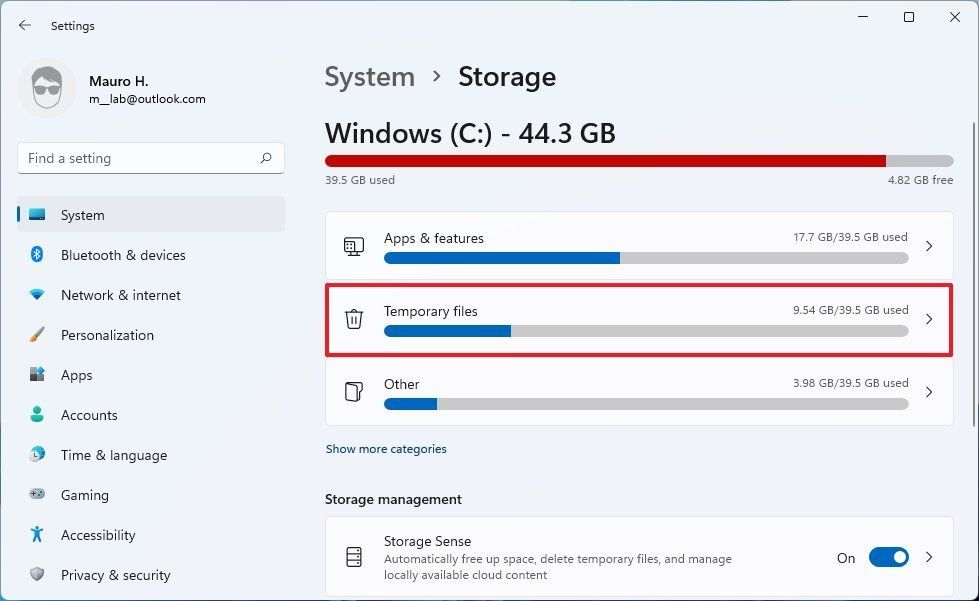Click the Storage Sense icon
This screenshot has width=979, height=601.
click(x=354, y=557)
